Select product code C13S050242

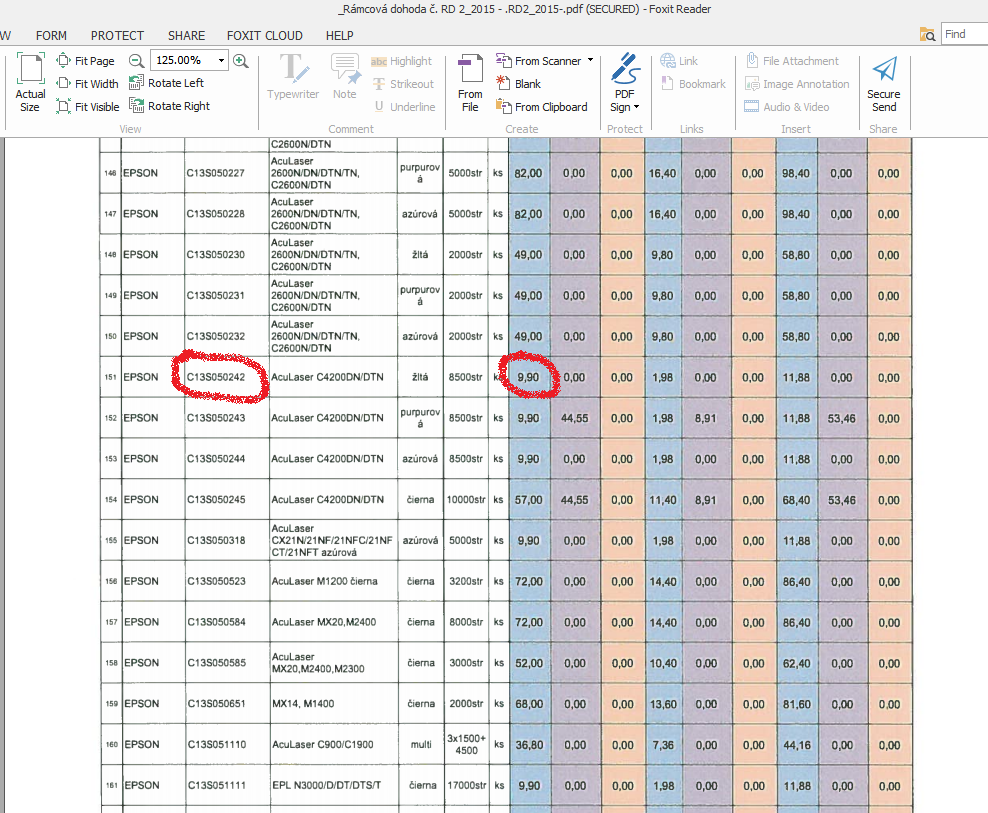215,377
